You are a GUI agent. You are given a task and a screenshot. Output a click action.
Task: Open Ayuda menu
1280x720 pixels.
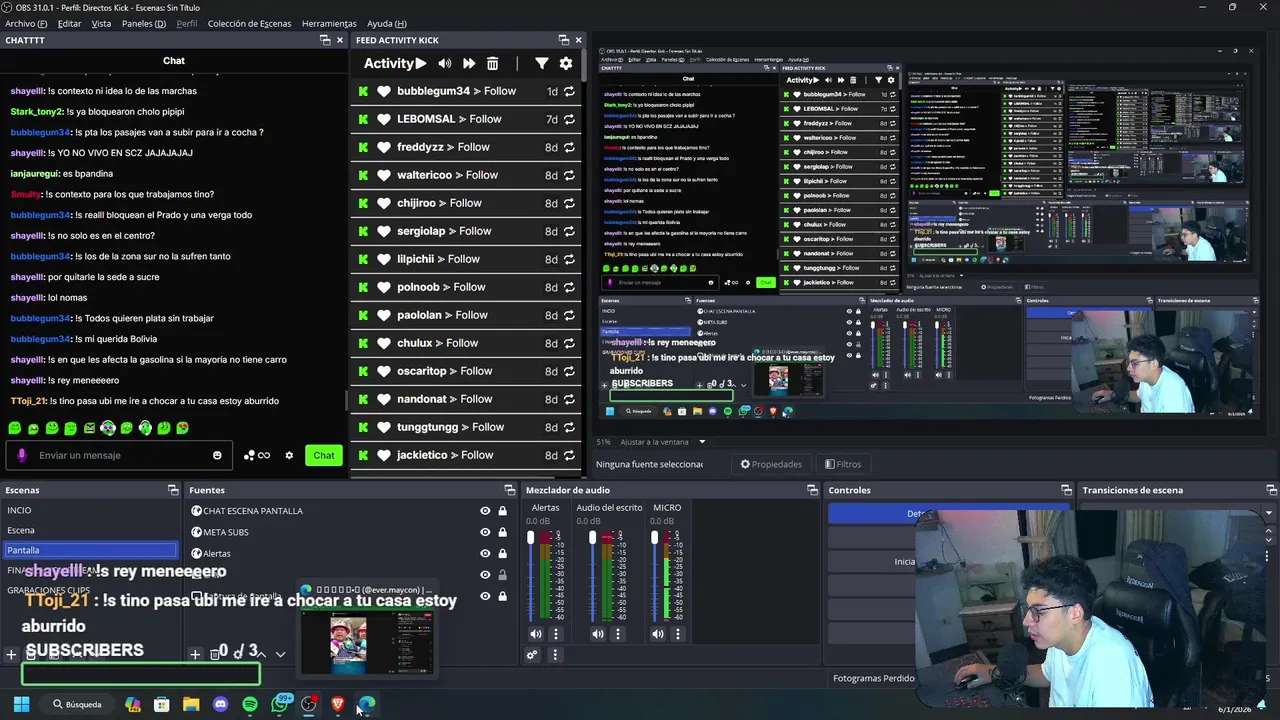387,23
